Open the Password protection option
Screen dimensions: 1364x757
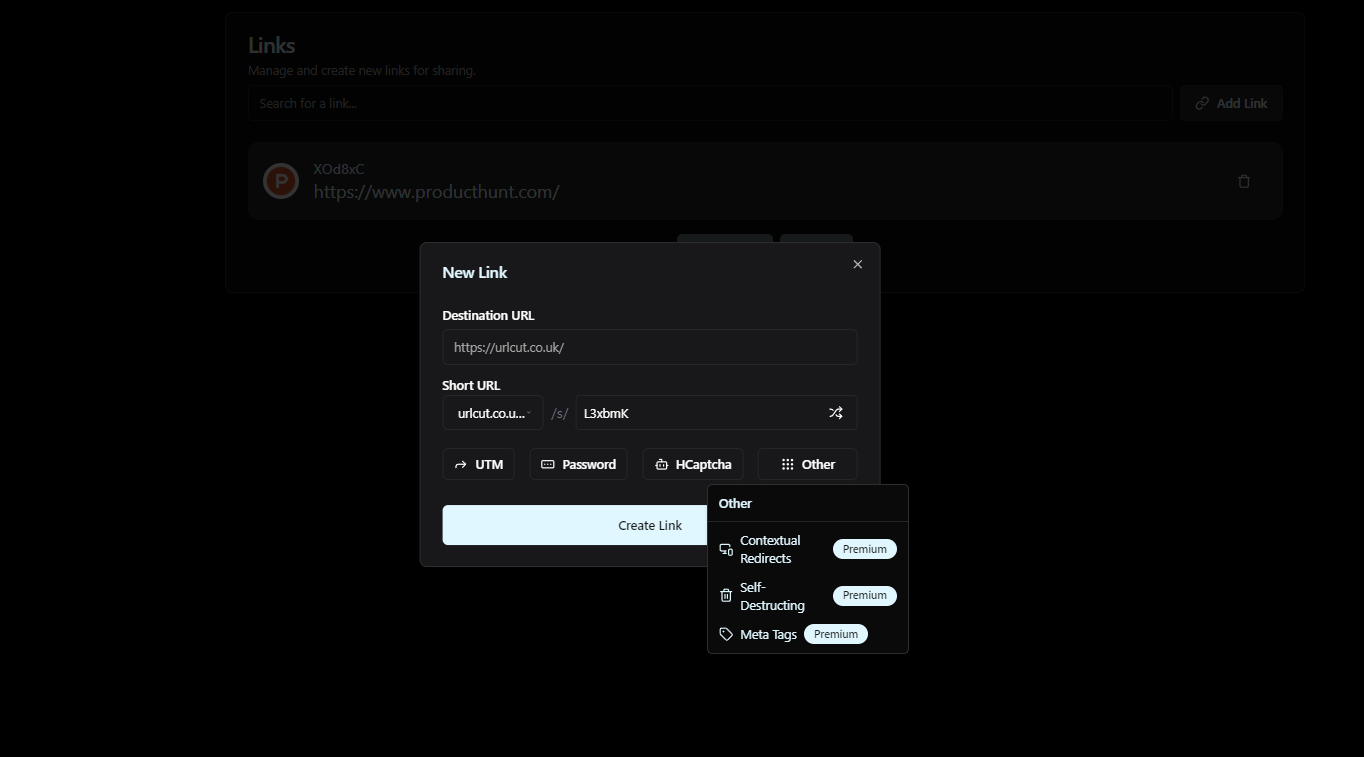pyautogui.click(x=578, y=464)
